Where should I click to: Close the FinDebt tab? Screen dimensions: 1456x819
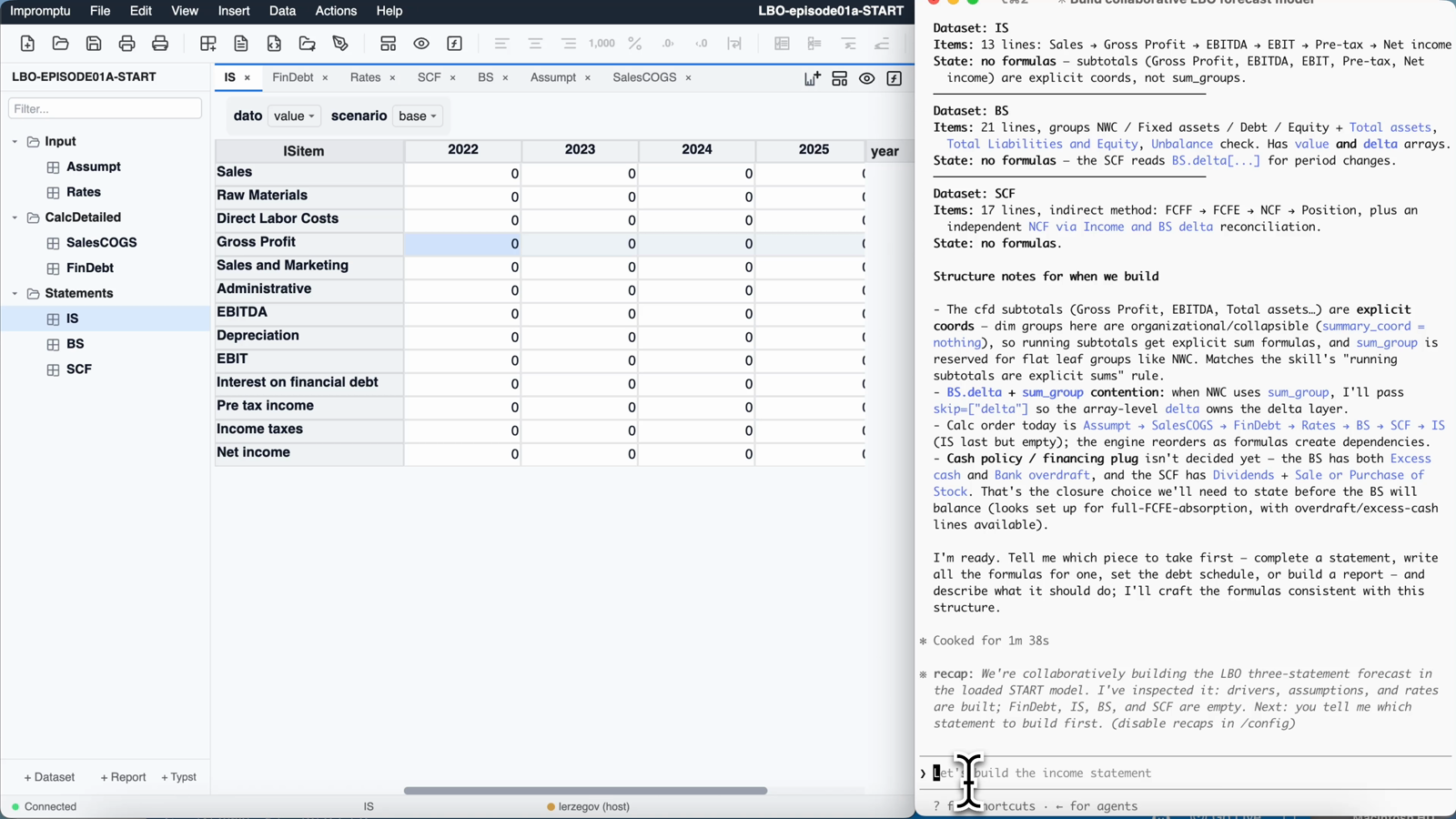(325, 78)
